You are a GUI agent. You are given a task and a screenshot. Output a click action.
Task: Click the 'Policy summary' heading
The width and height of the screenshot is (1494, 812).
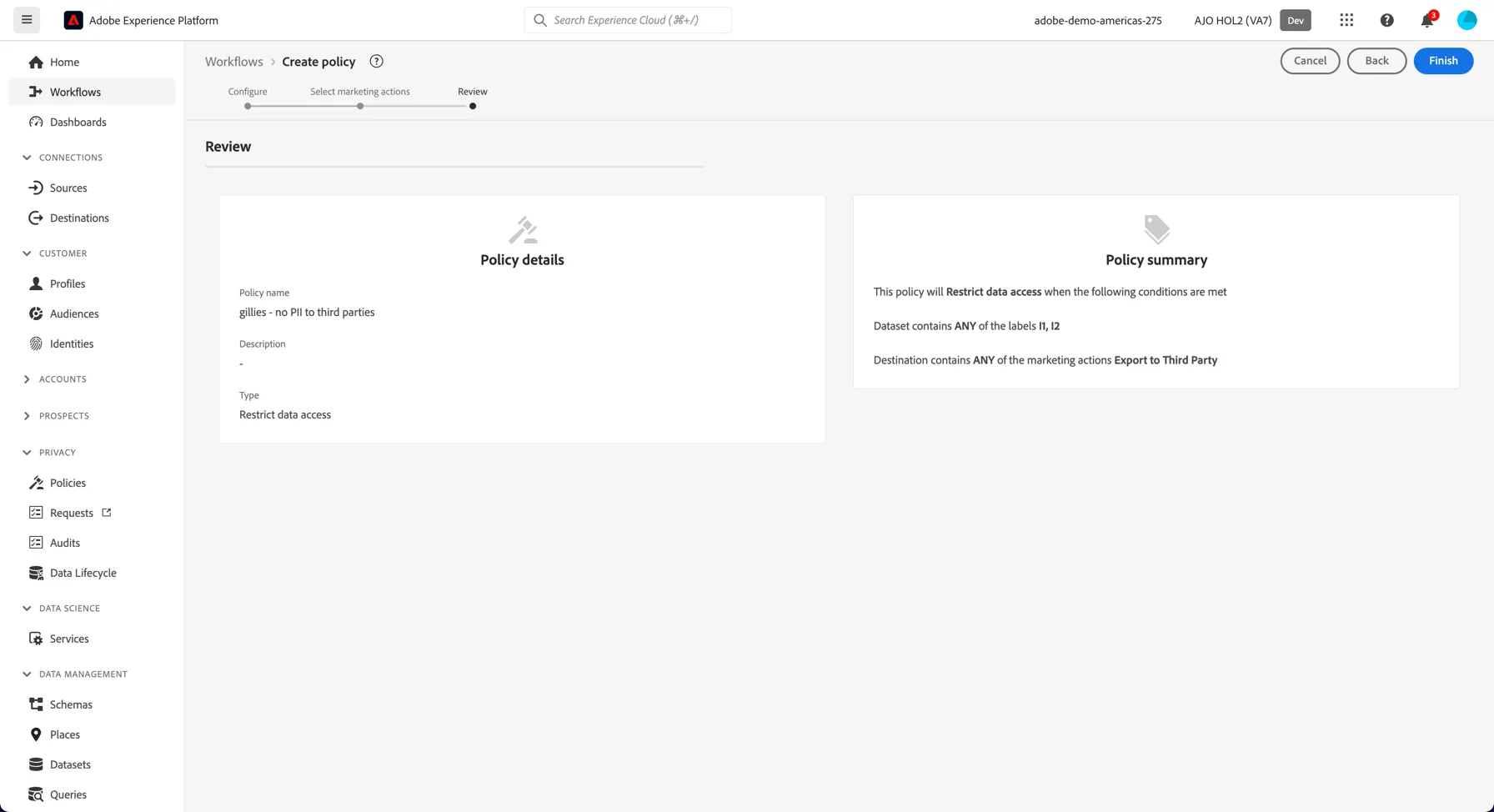pyautogui.click(x=1156, y=260)
